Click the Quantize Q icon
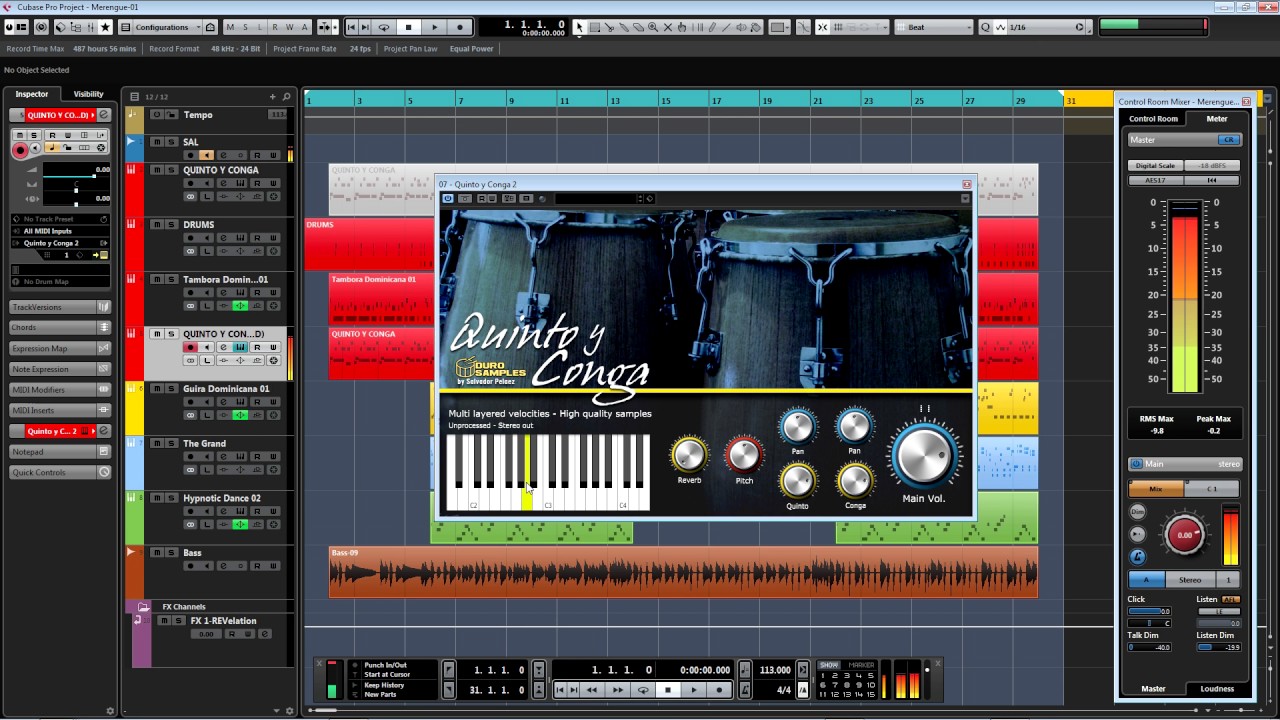The height and width of the screenshot is (720, 1280). click(985, 27)
